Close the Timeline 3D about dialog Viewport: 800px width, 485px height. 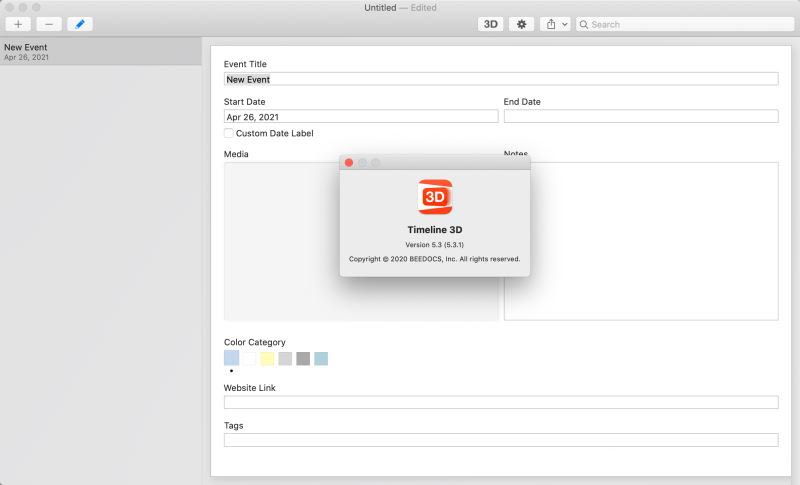[x=349, y=163]
